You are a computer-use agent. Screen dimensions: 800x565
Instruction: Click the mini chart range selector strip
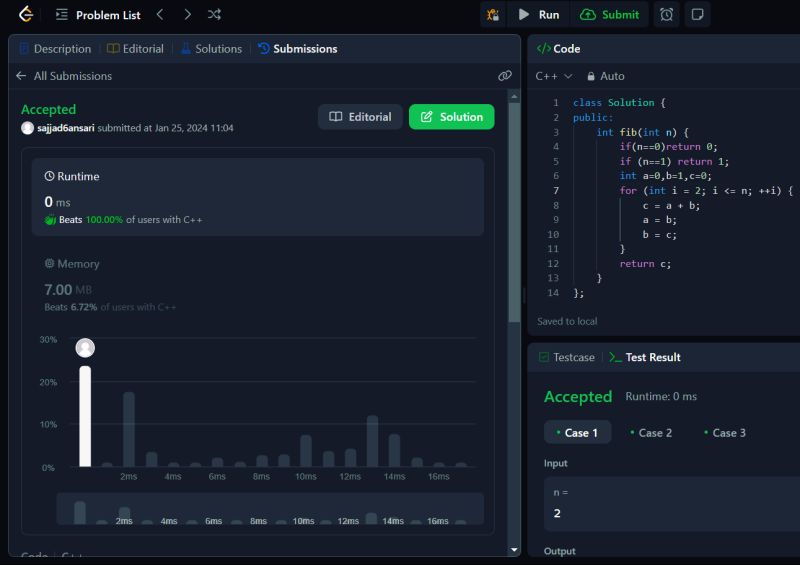(270, 508)
